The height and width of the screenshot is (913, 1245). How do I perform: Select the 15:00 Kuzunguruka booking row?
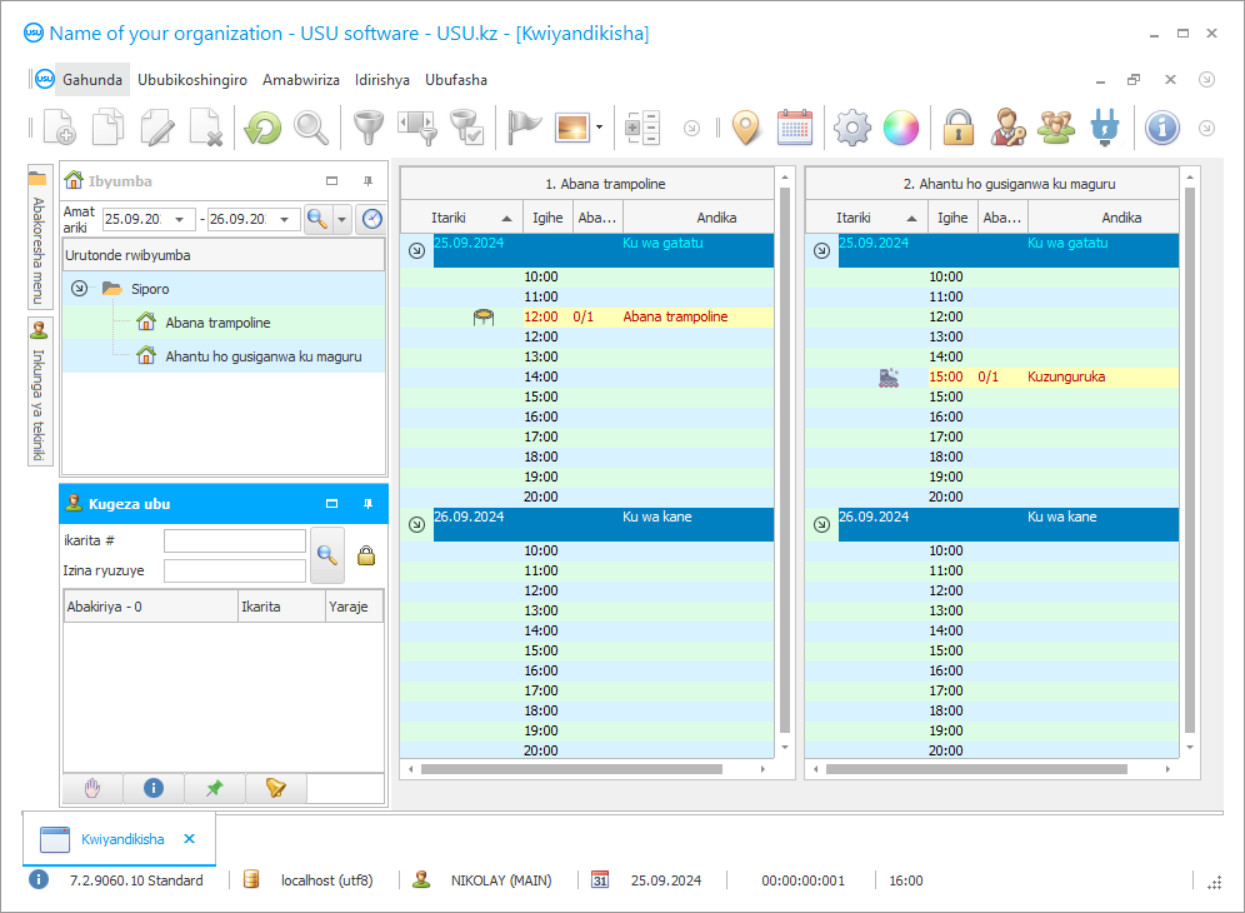pos(992,377)
